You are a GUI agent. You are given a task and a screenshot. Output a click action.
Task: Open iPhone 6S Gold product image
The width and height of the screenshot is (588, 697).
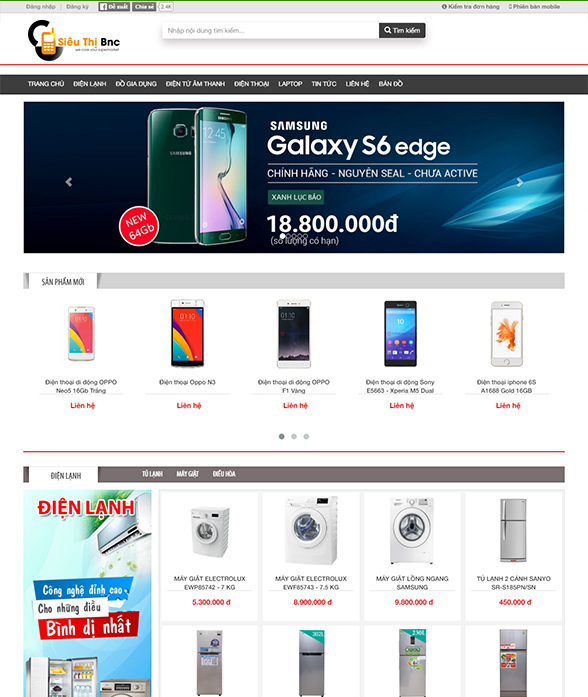[x=507, y=334]
